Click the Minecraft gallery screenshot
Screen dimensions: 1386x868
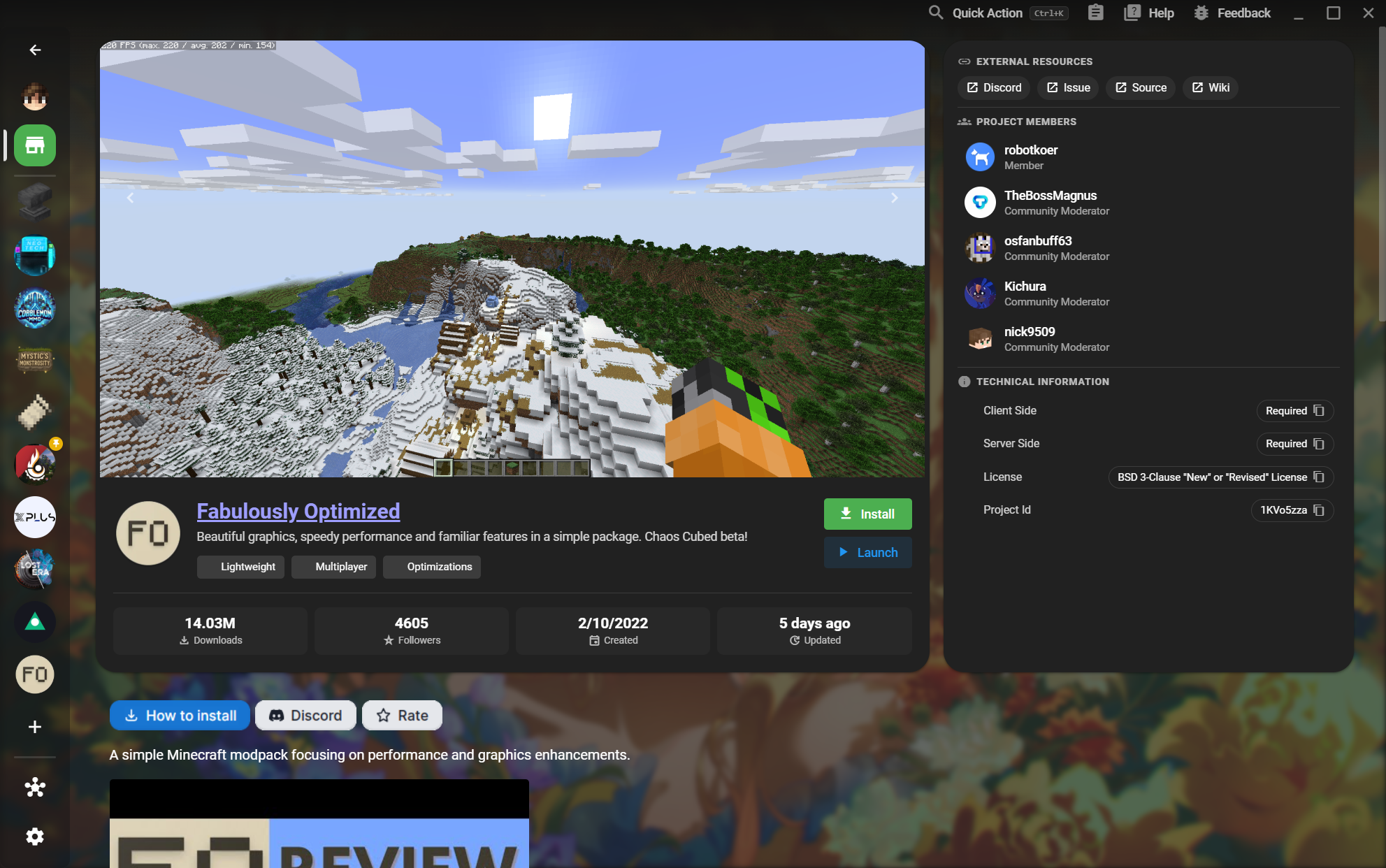coord(512,259)
